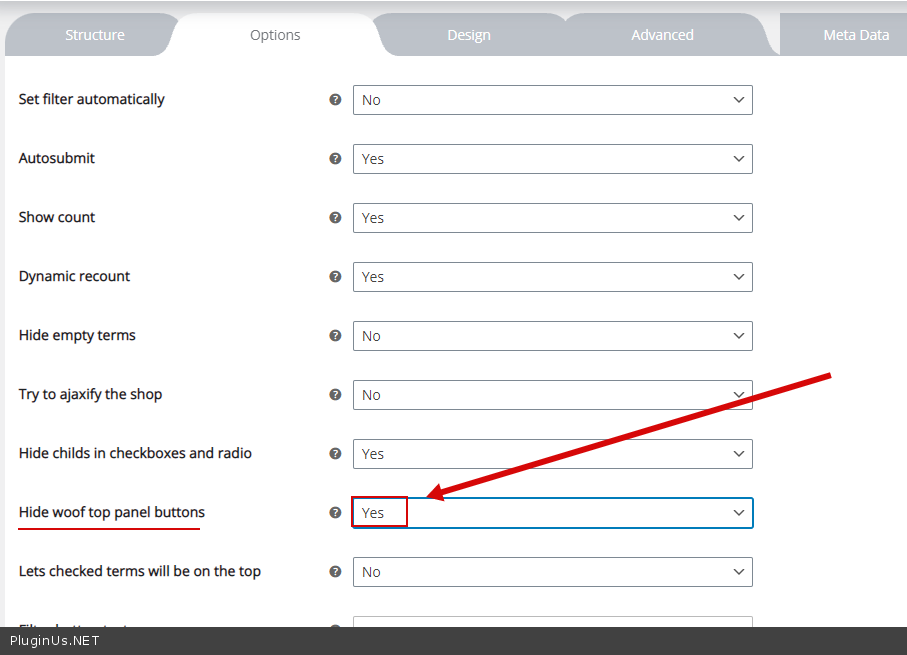The width and height of the screenshot is (907, 655).
Task: Switch to the Design tab
Action: point(468,35)
